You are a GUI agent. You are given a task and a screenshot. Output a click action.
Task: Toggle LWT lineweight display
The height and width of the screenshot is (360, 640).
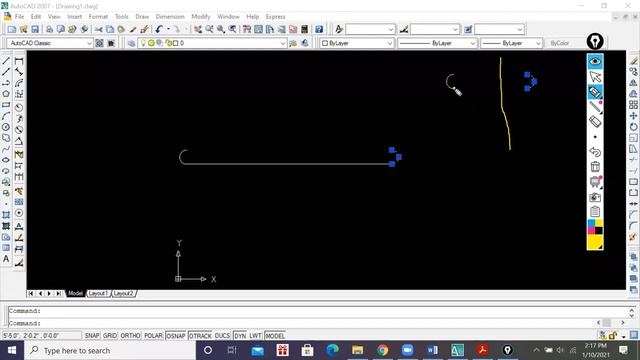tap(256, 336)
